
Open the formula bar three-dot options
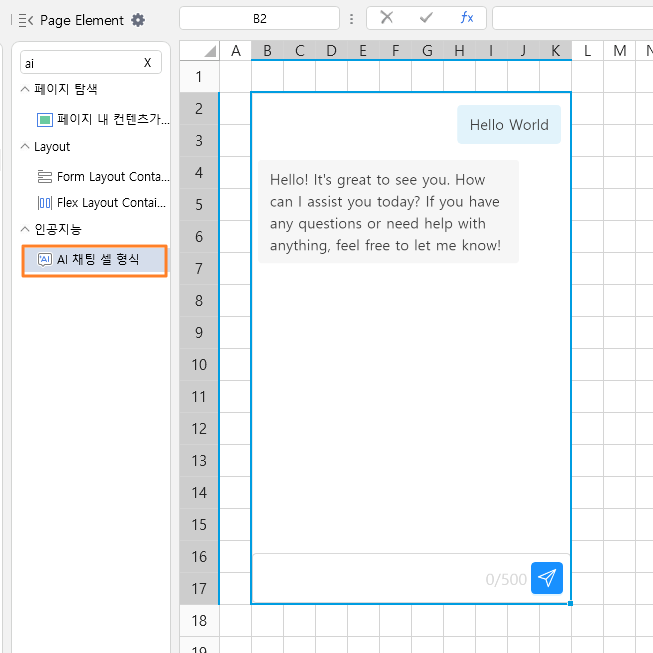point(352,19)
